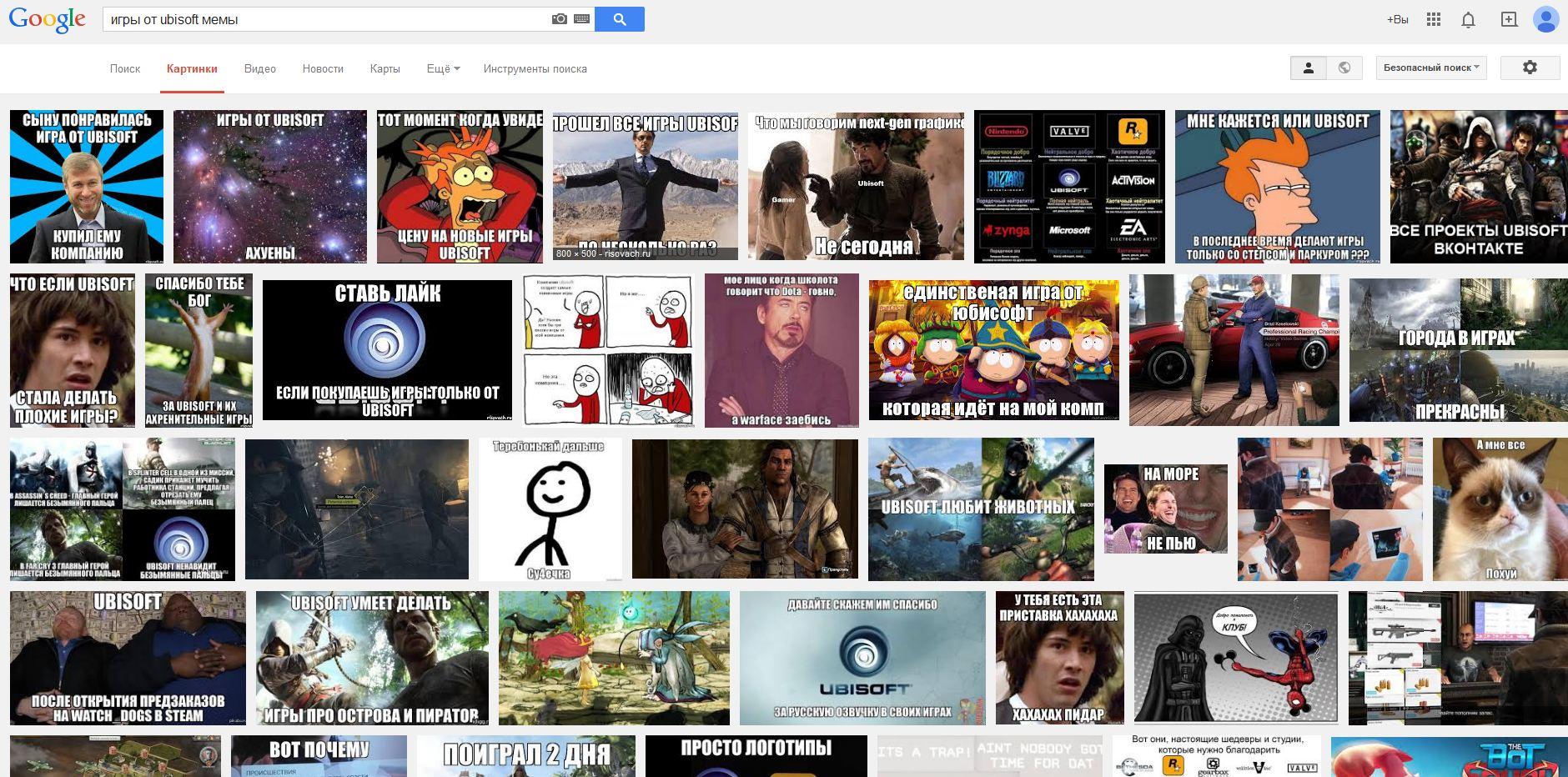Open the Dota warface meme image
1568x777 pixels.
(781, 351)
